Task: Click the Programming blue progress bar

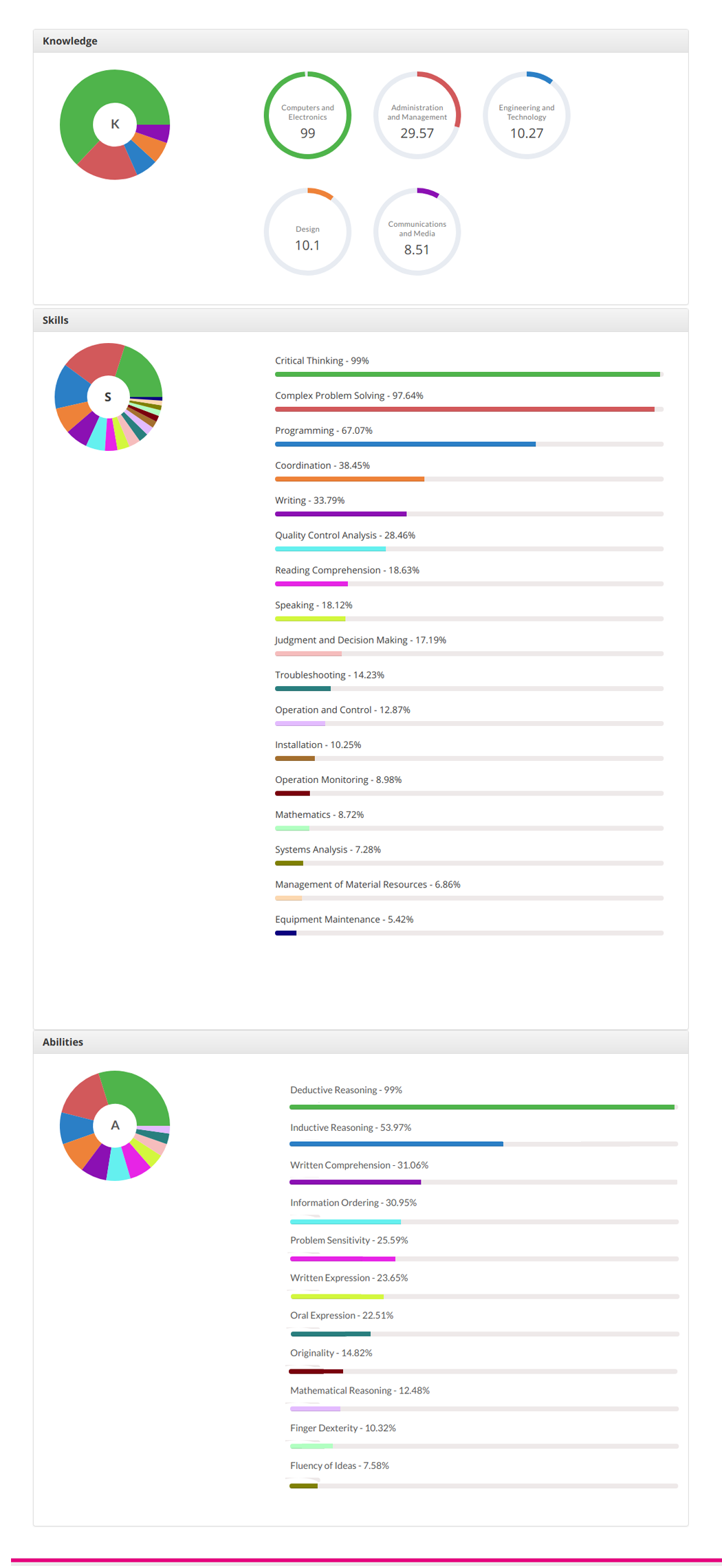Action: click(x=469, y=444)
